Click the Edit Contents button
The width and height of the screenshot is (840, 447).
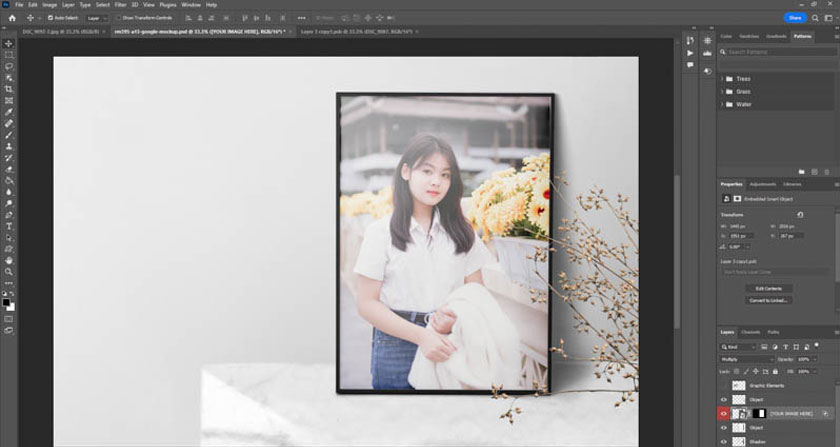click(x=767, y=288)
